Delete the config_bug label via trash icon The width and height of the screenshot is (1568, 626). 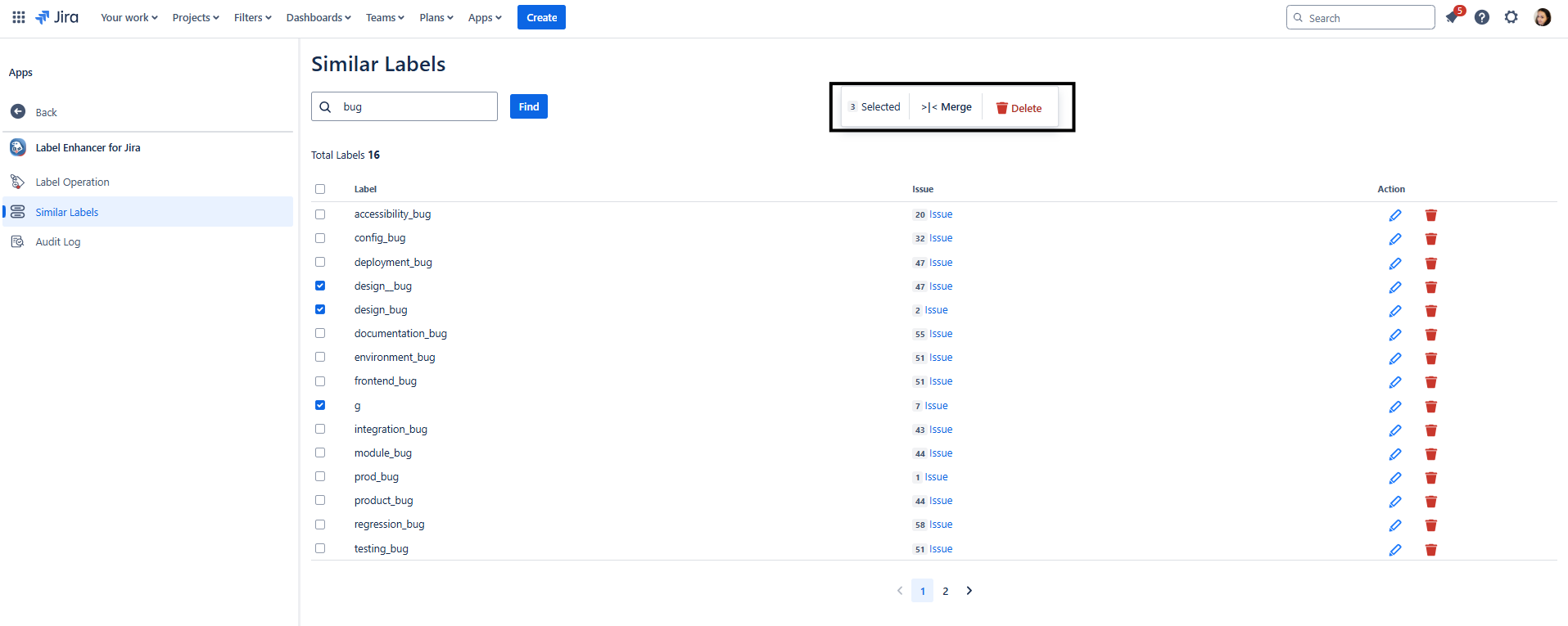pos(1431,239)
